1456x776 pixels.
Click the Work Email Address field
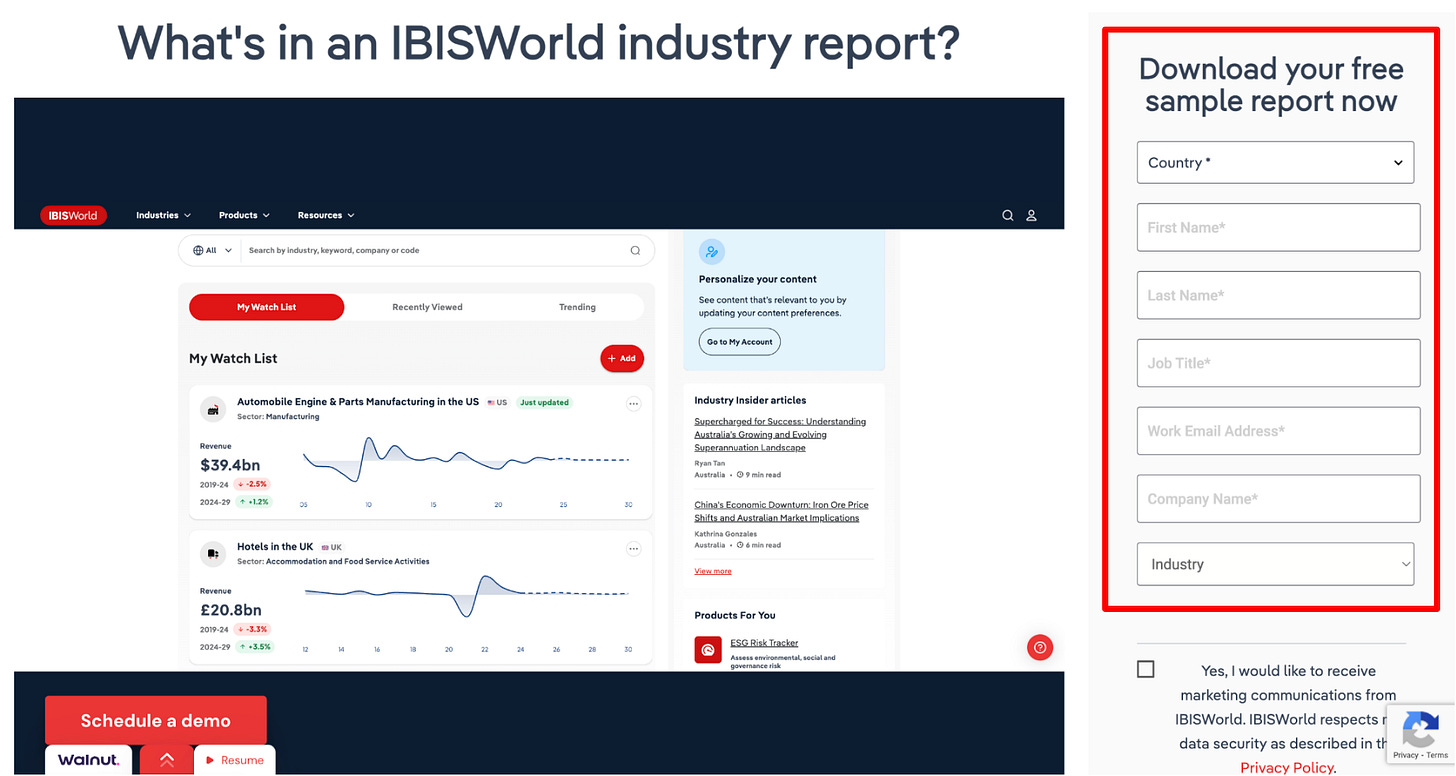click(x=1278, y=431)
